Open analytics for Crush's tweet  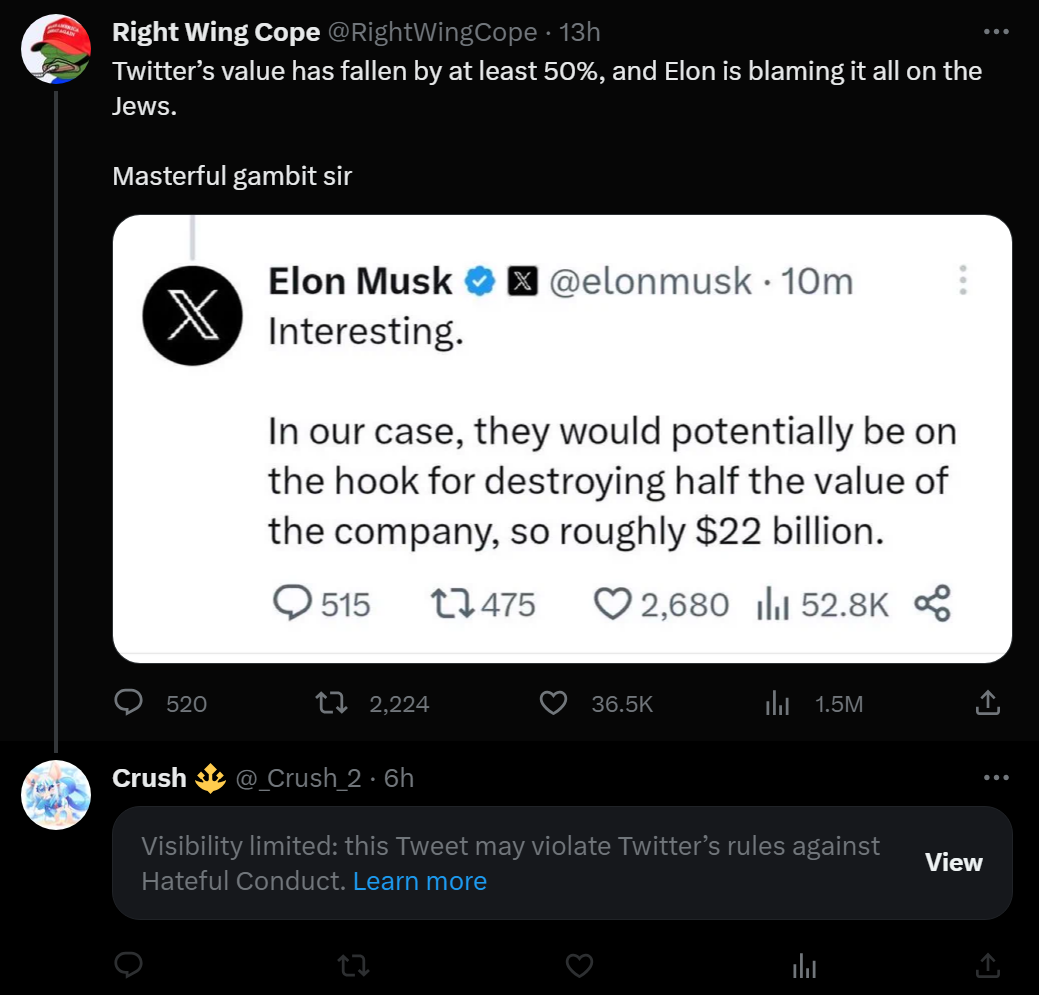tap(804, 966)
